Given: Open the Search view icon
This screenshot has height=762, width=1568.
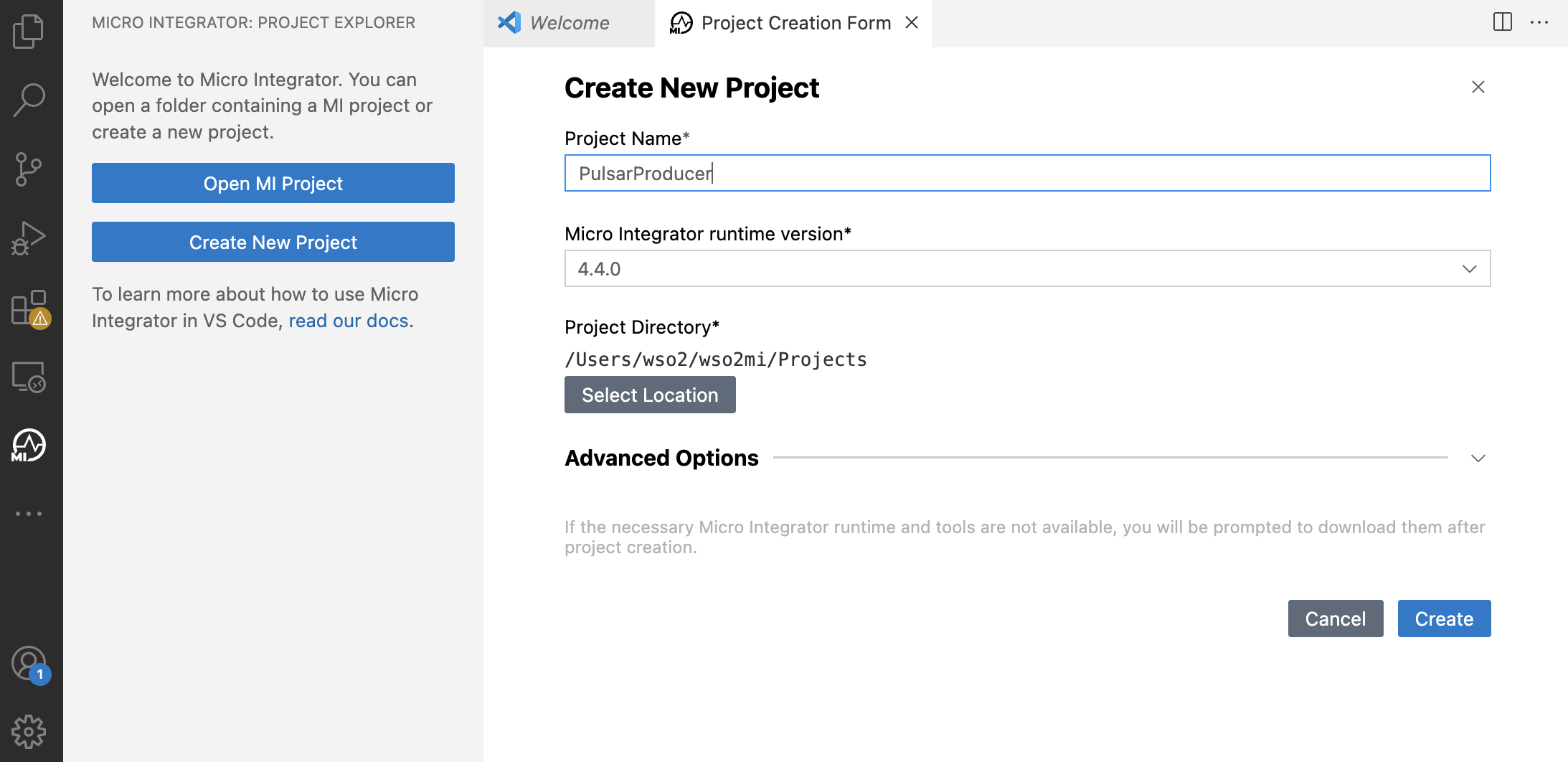Looking at the screenshot, I should click(x=29, y=100).
